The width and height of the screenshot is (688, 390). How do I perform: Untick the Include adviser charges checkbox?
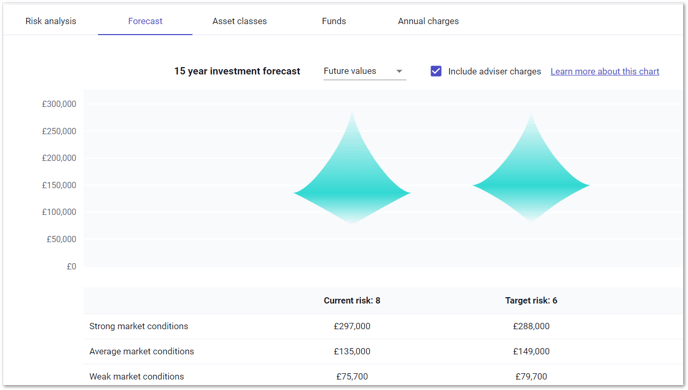[x=436, y=71]
